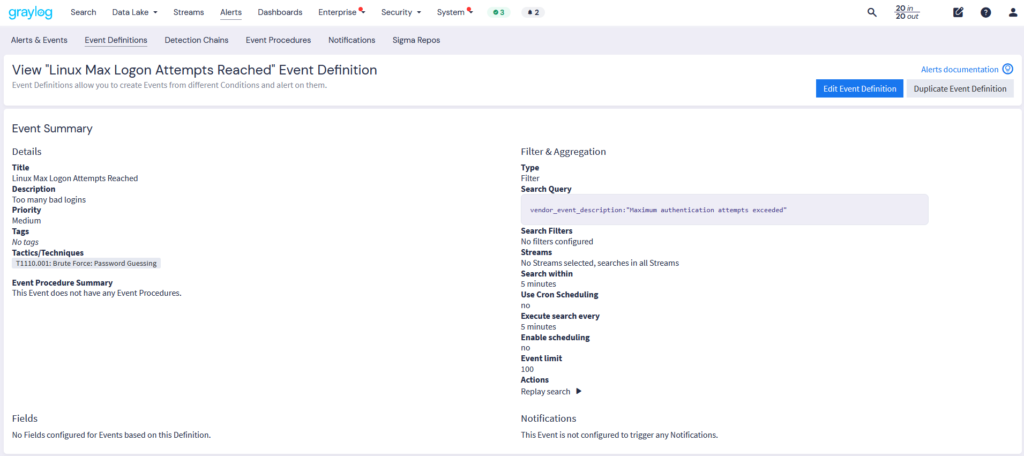Image resolution: width=1024 pixels, height=456 pixels.
Task: Switch to Alerts & Events tab
Action: coord(39,40)
